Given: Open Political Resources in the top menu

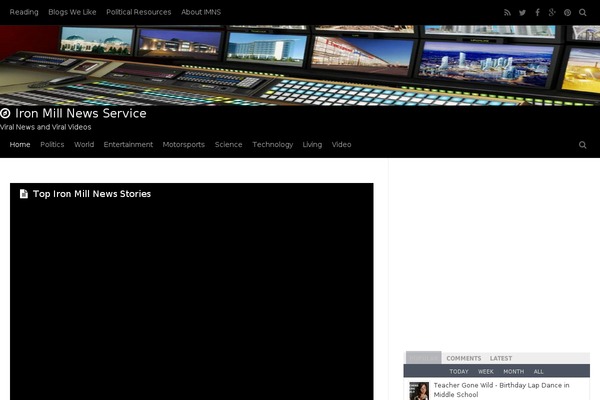Looking at the screenshot, I should [x=139, y=12].
